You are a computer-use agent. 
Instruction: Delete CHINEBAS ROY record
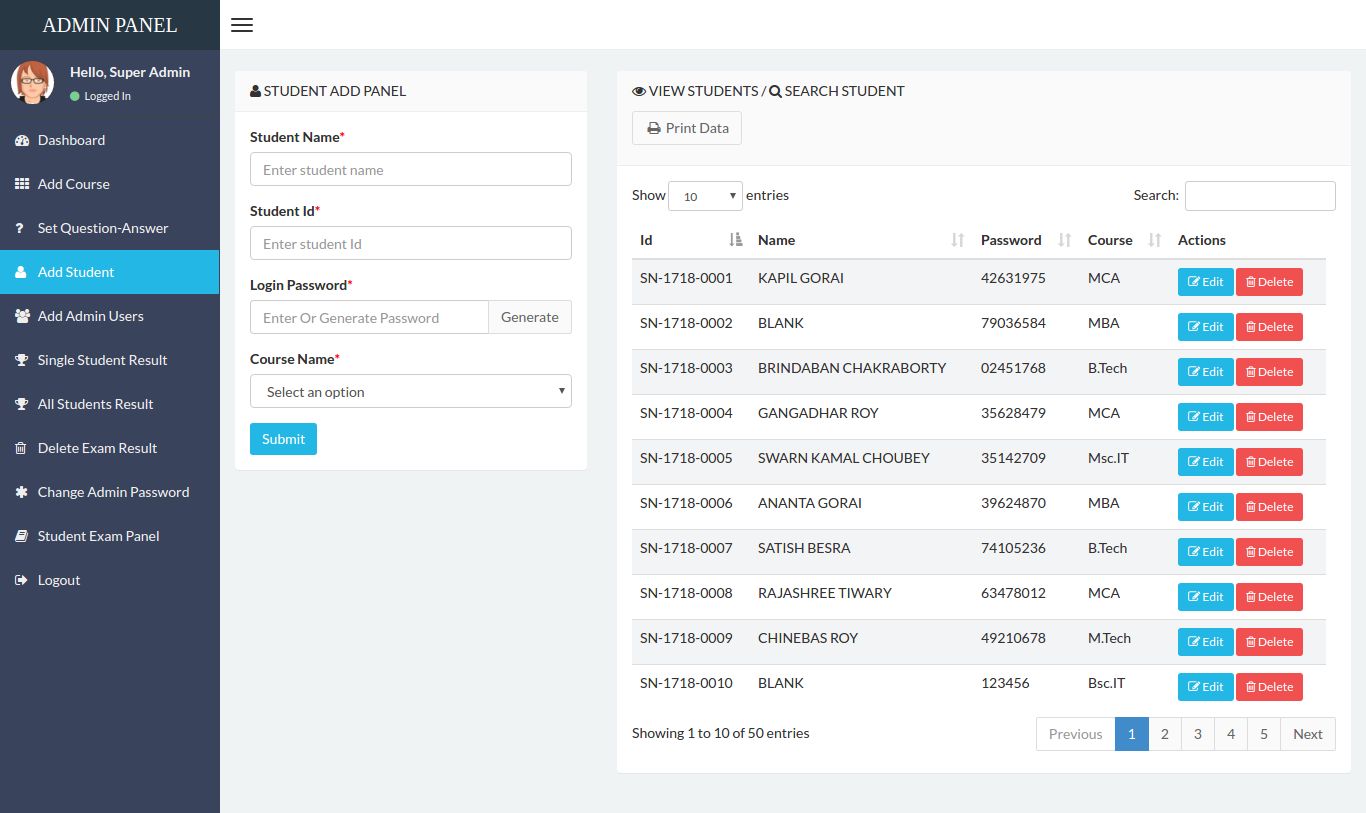pyautogui.click(x=1269, y=642)
